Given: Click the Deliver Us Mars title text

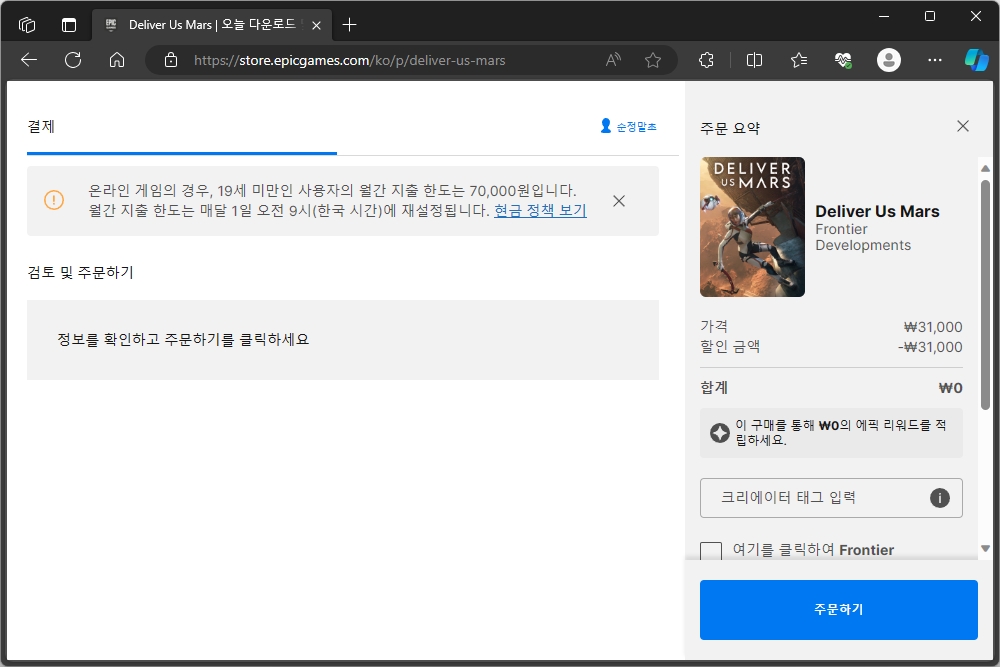Looking at the screenshot, I should [877, 211].
